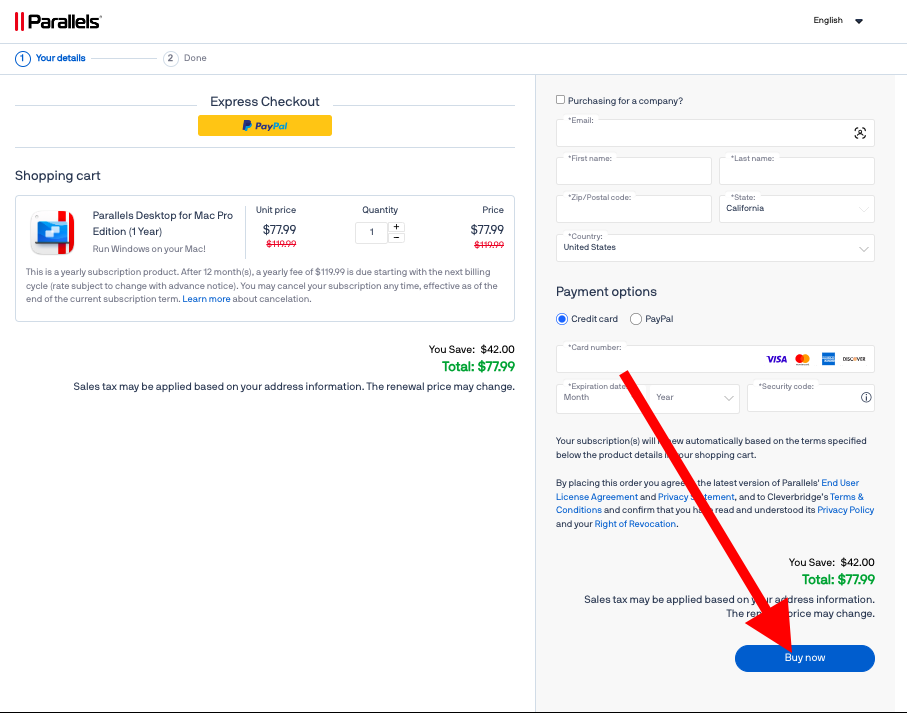907x713 pixels.
Task: Click the Parallels Desktop product icon
Action: pos(52,233)
